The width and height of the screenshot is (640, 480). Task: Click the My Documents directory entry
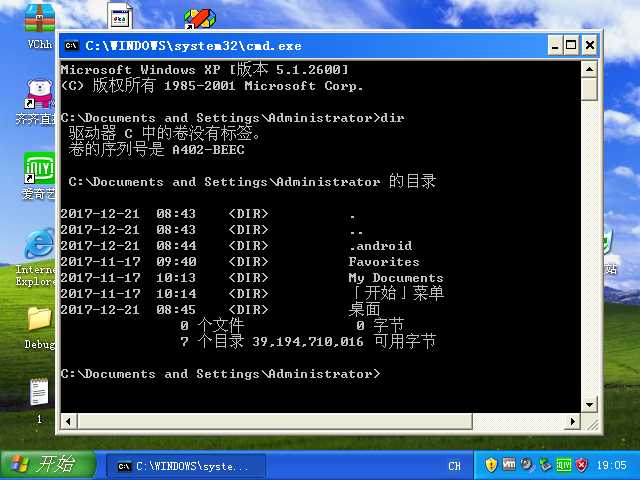[x=396, y=278]
